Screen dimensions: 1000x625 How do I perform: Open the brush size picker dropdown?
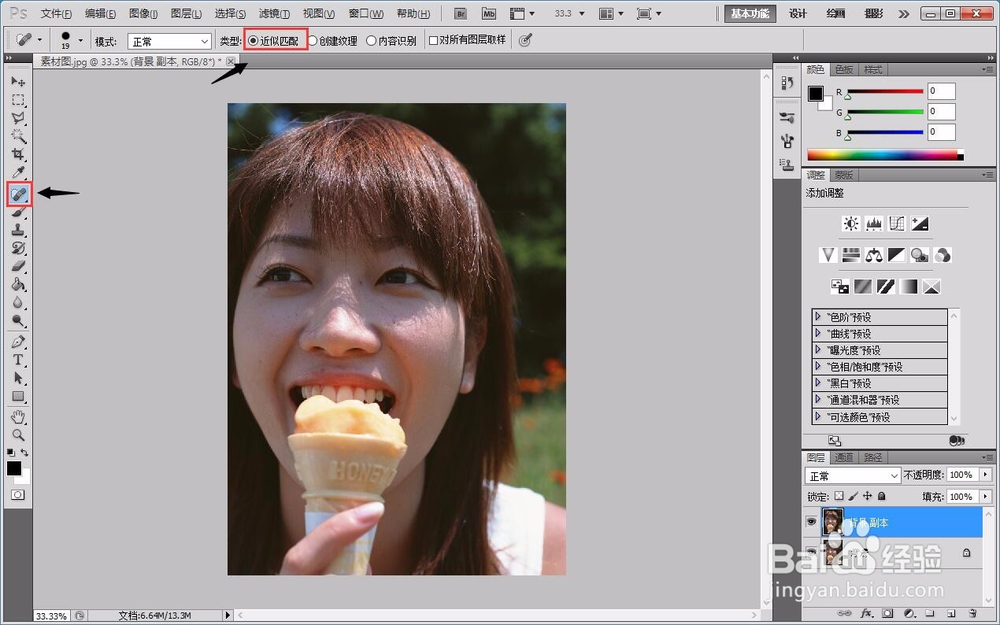[x=80, y=40]
